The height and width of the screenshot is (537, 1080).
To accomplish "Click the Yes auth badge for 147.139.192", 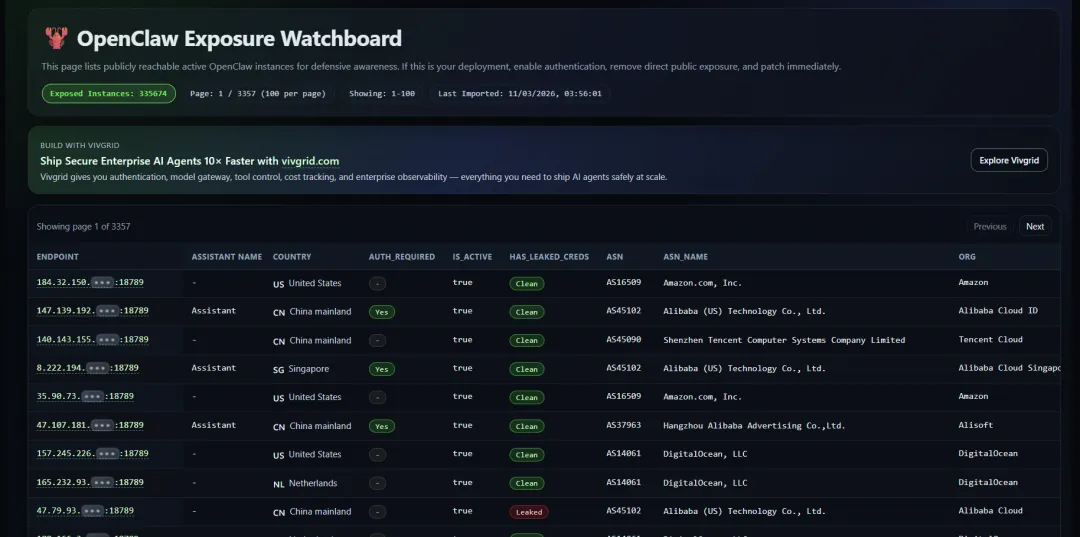I will coord(381,312).
